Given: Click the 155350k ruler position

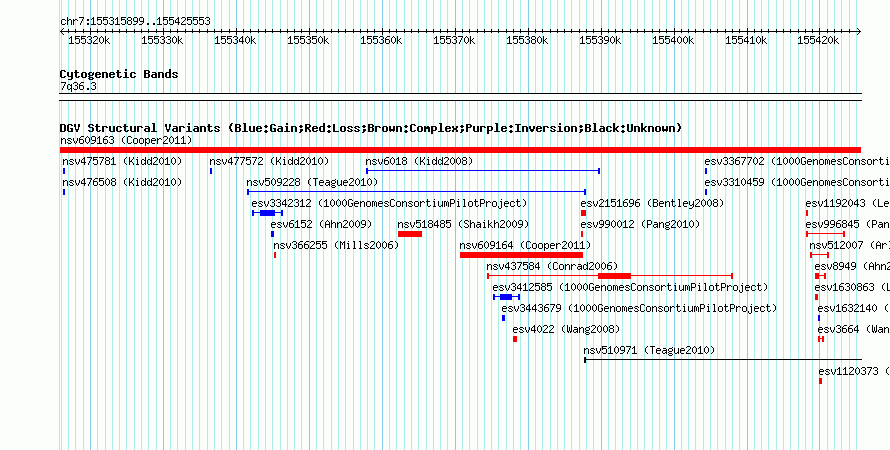Looking at the screenshot, I should point(308,40).
